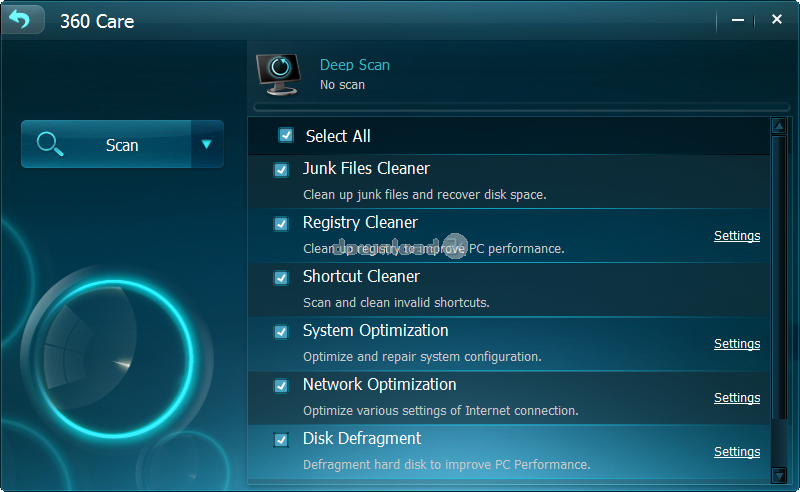Click 'Optimize and repair system configuration.' text
This screenshot has width=800, height=492.
click(x=422, y=357)
